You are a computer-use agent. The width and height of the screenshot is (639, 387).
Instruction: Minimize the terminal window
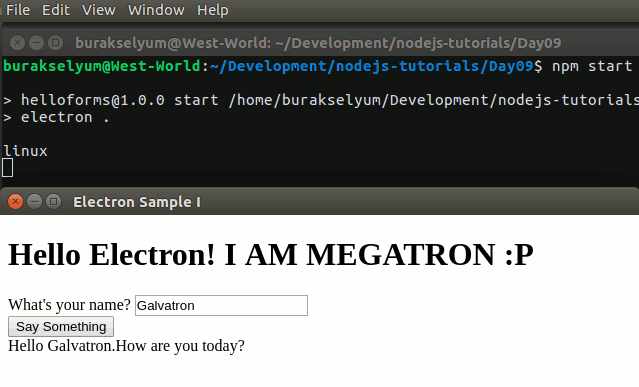click(36, 42)
